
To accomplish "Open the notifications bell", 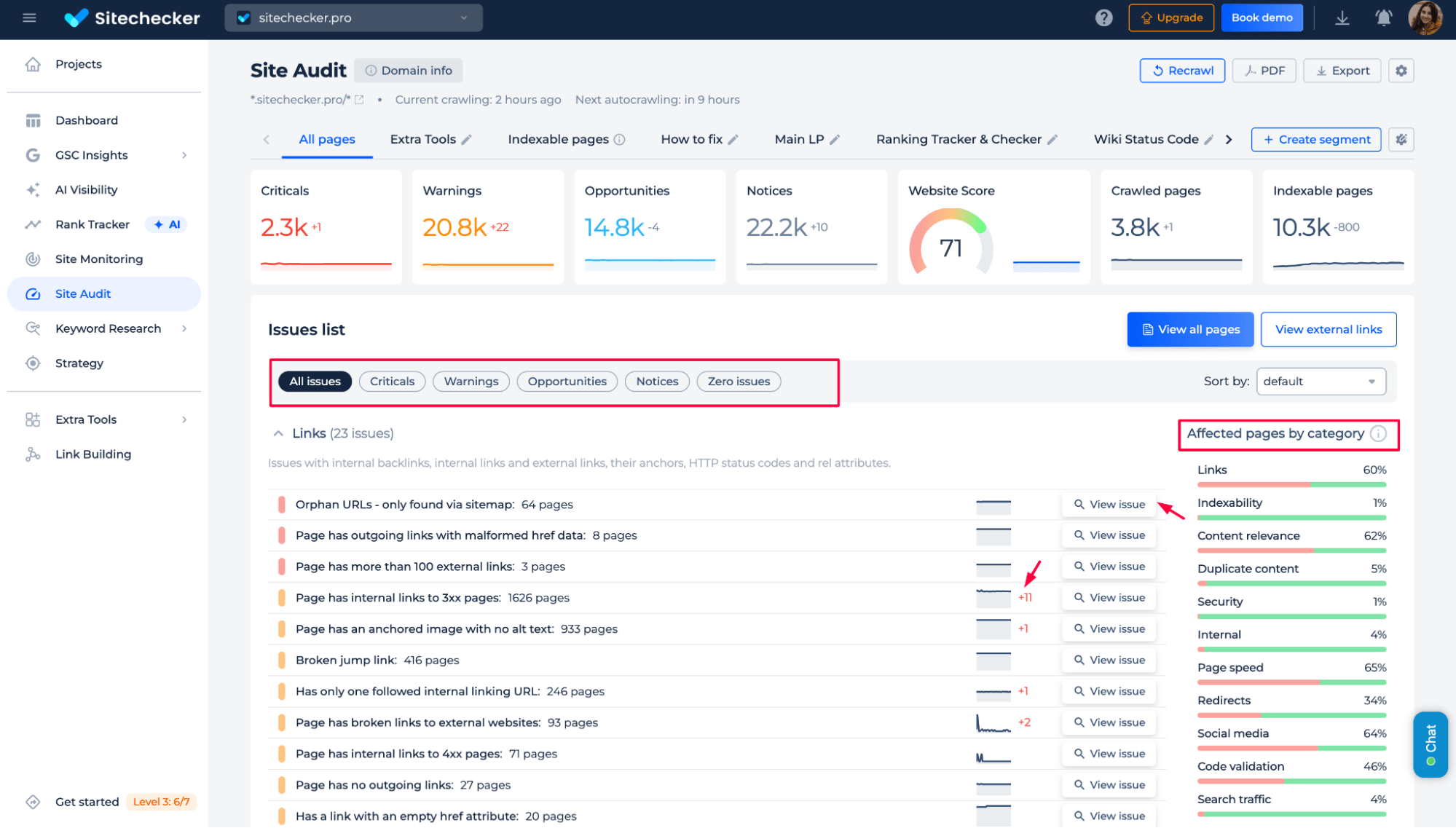I will coord(1383,17).
